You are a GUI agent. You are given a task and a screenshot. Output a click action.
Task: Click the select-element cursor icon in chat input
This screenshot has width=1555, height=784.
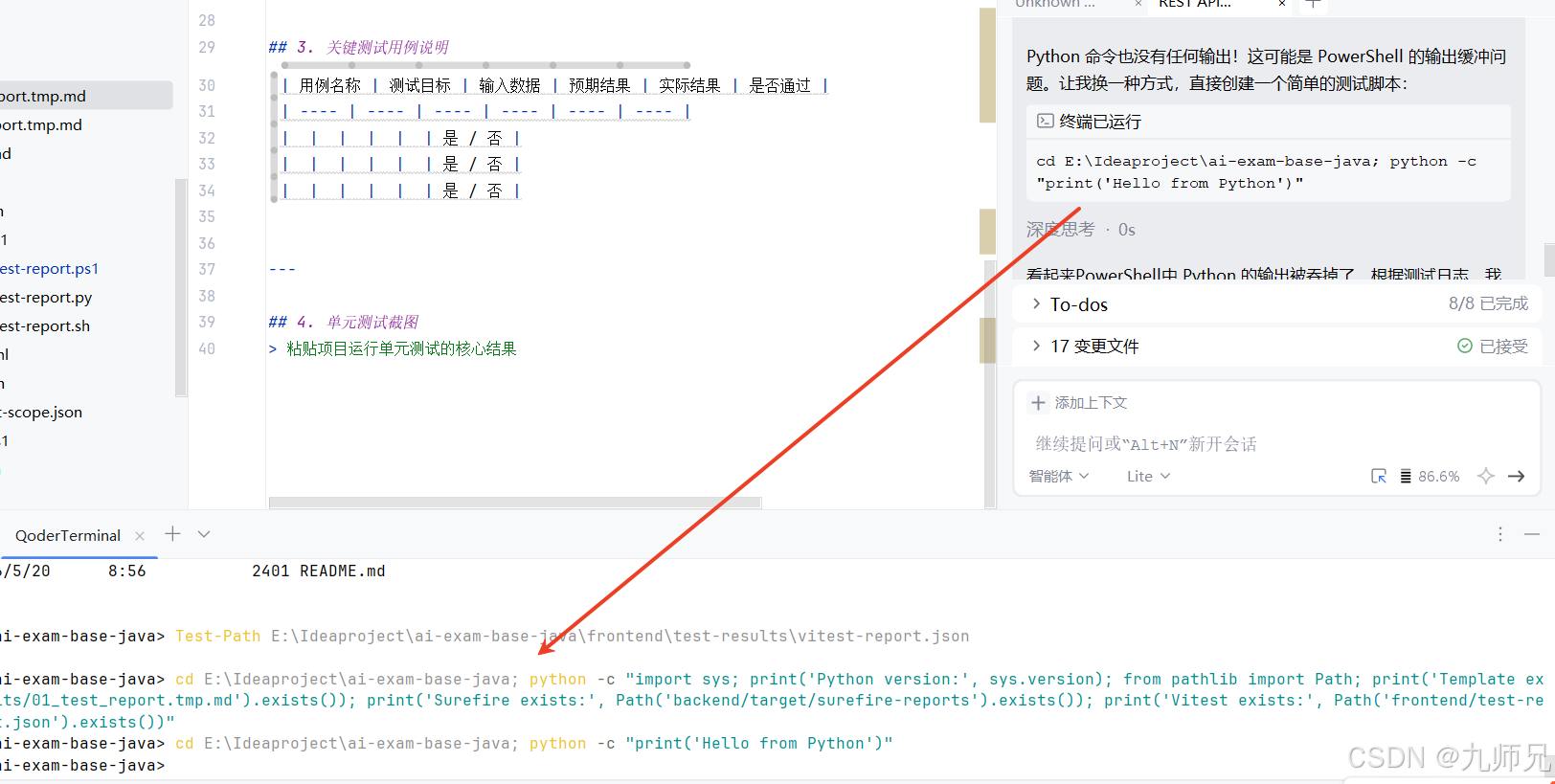(x=1379, y=476)
